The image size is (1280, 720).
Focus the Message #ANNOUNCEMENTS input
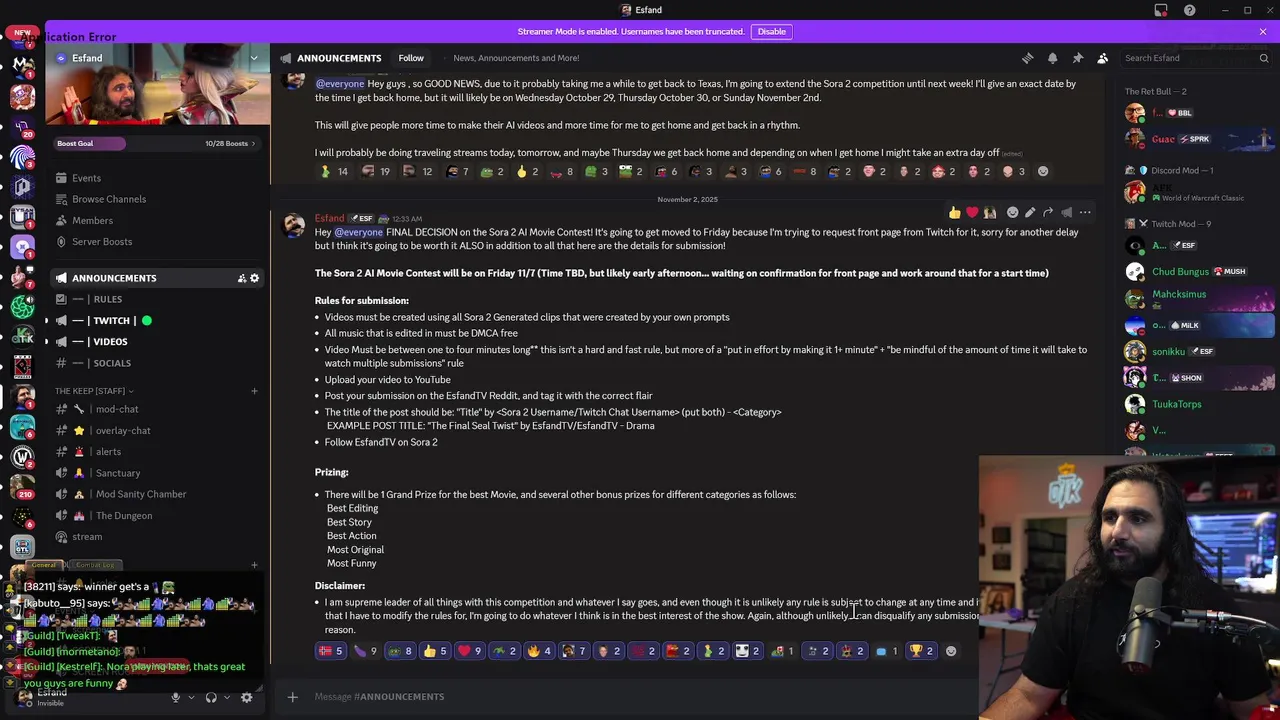click(x=640, y=696)
